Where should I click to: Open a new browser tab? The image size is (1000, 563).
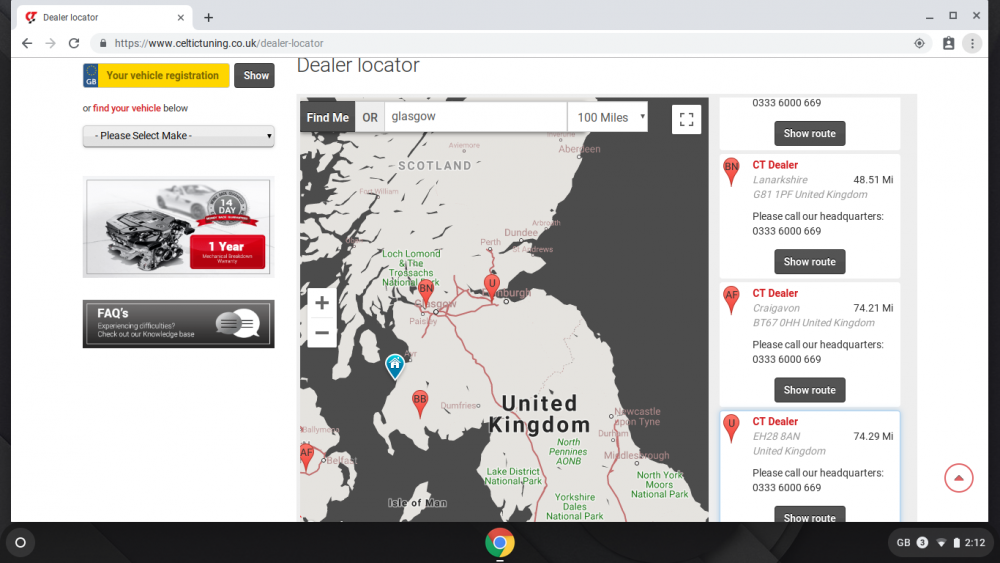209,18
